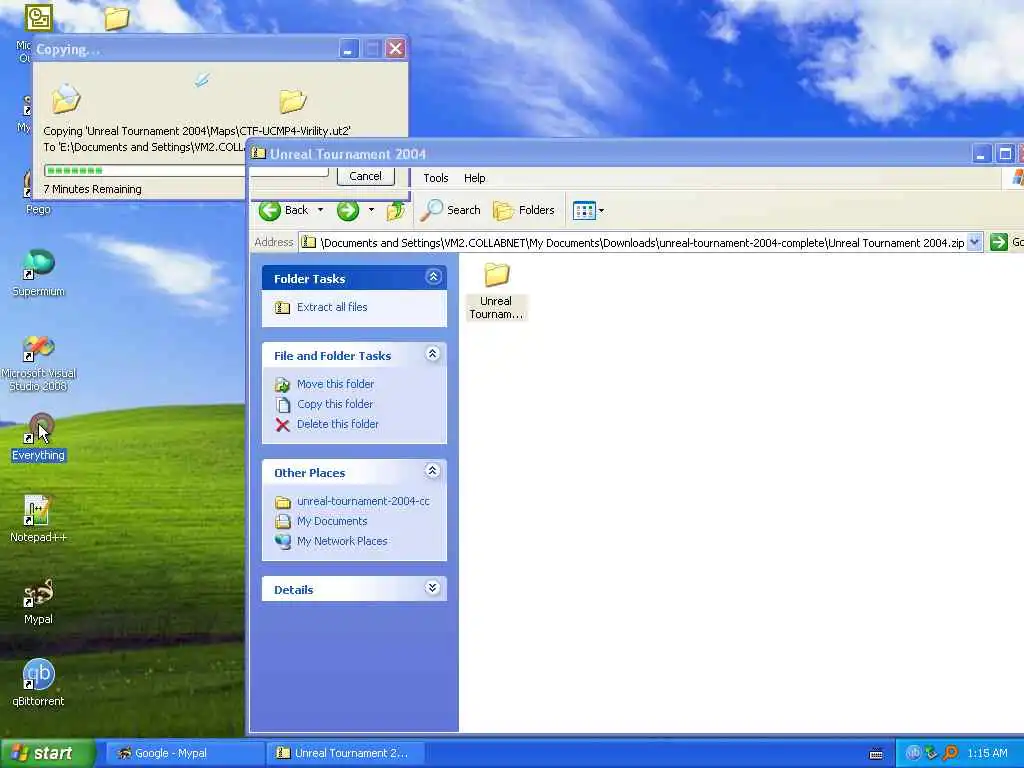This screenshot has height=768, width=1024.
Task: Minimize the Copying dialog
Action: click(349, 48)
